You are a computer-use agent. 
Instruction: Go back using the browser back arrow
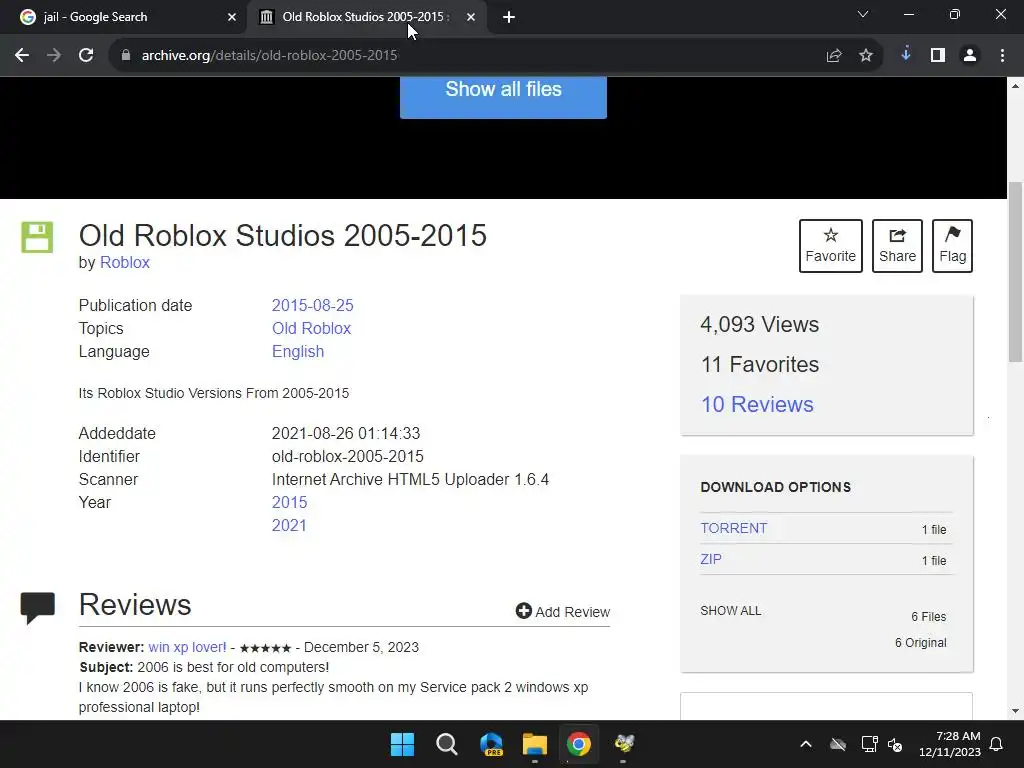22,56
